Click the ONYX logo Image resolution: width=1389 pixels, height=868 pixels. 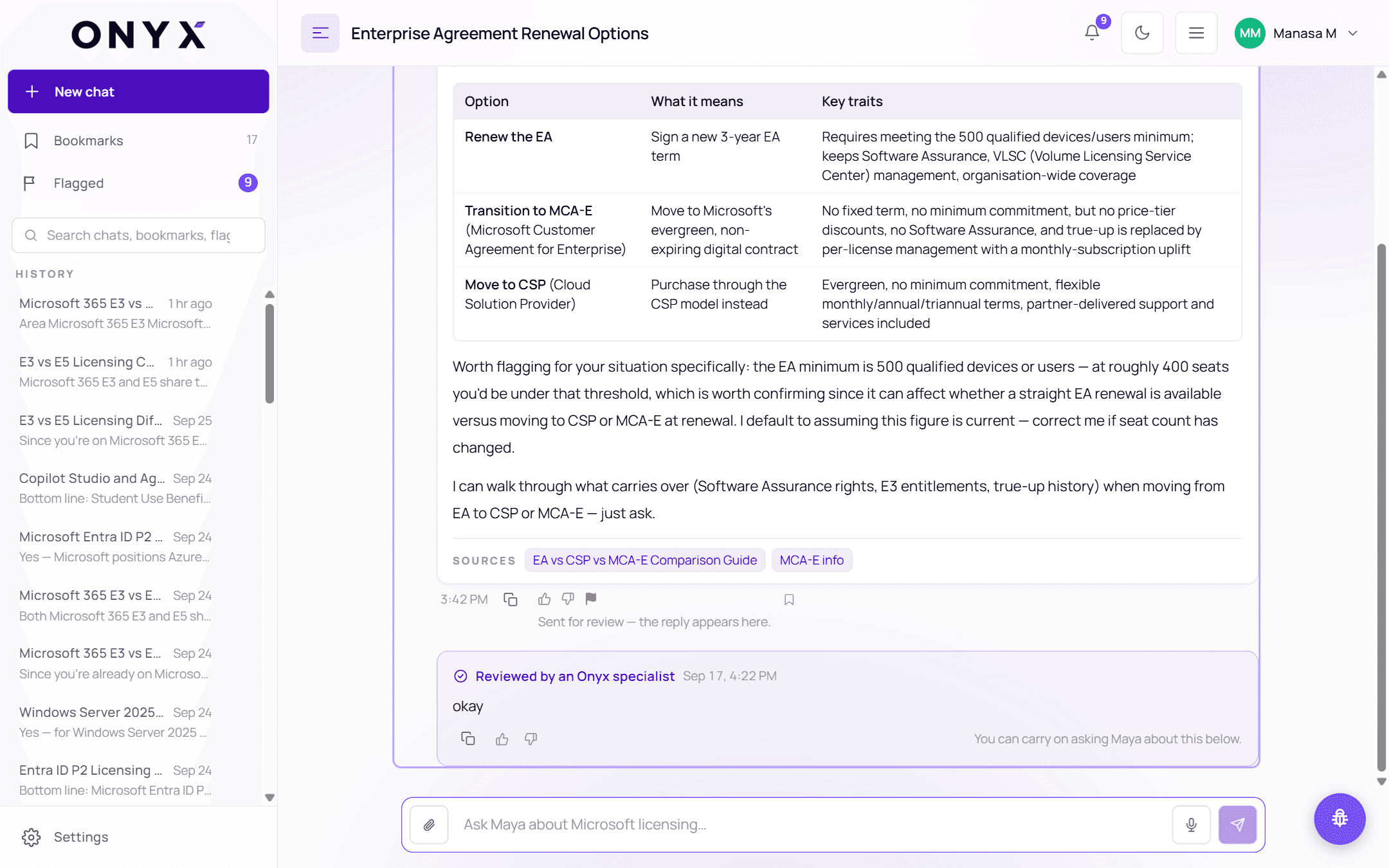point(138,35)
